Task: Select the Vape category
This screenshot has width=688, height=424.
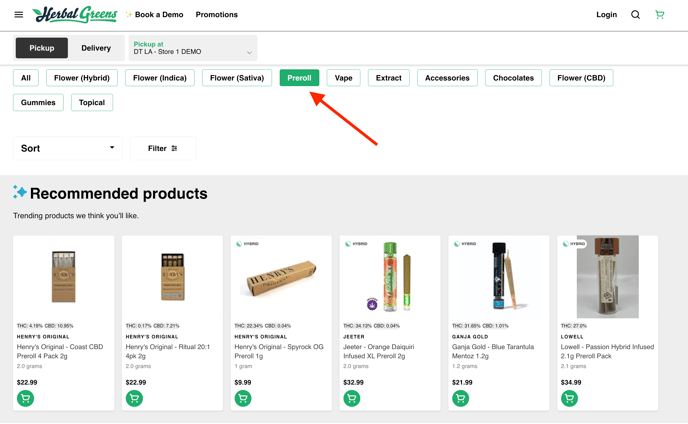Action: [x=344, y=78]
